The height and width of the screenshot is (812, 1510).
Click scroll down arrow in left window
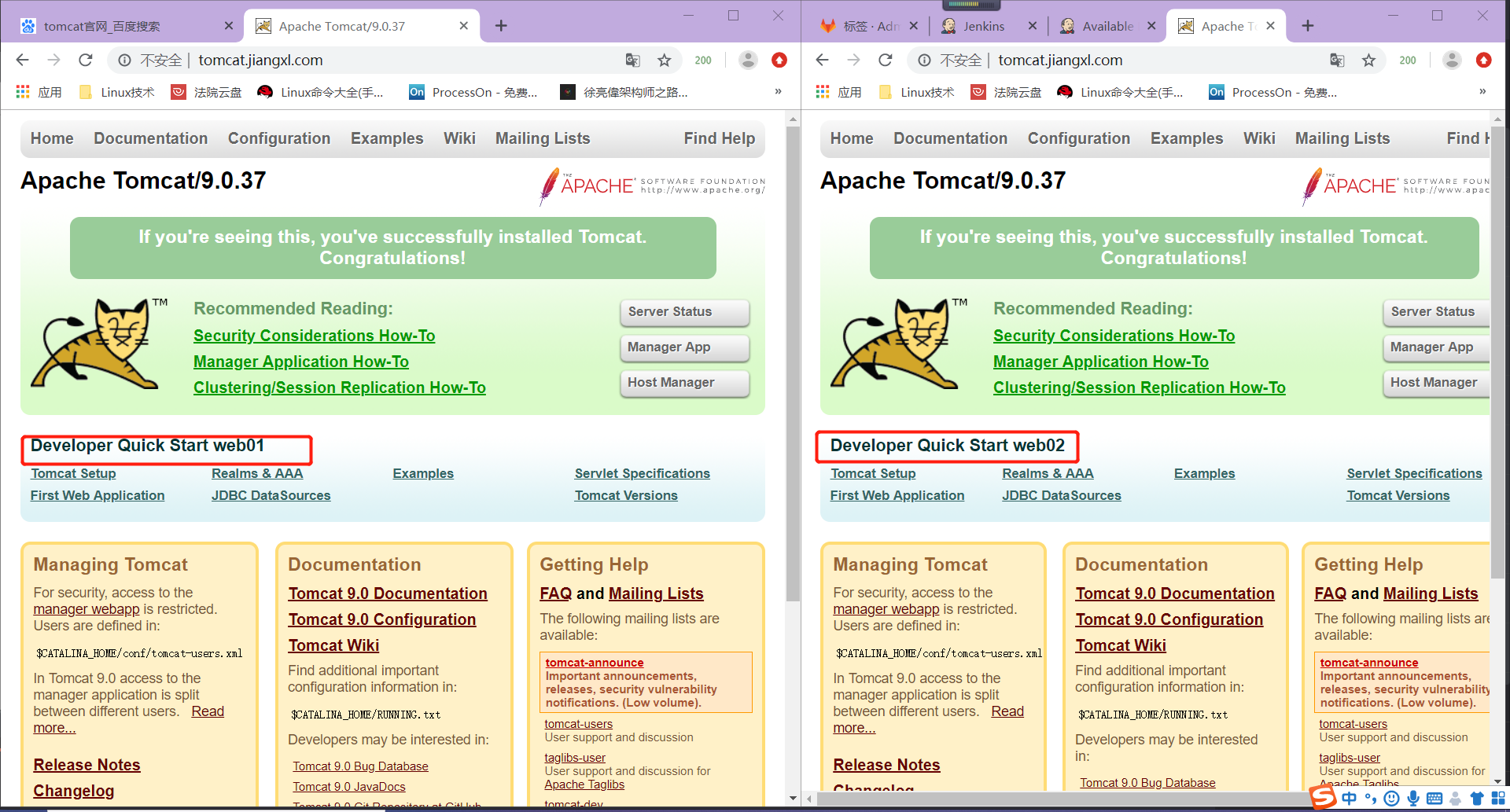[x=793, y=798]
